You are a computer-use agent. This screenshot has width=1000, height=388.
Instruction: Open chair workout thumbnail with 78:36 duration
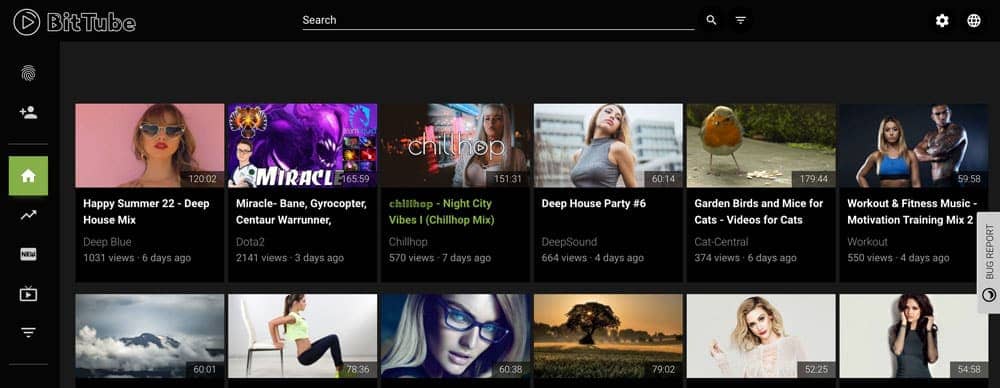(302, 336)
